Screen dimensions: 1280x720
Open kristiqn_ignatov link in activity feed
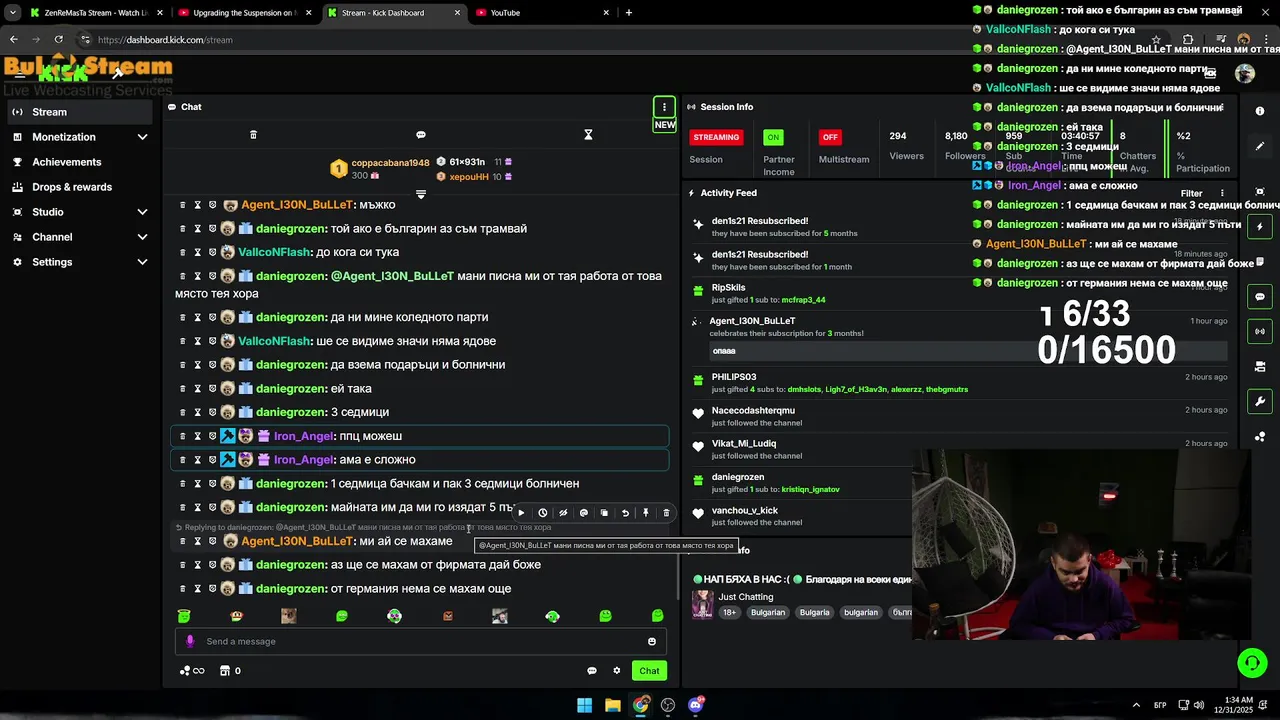coord(810,490)
